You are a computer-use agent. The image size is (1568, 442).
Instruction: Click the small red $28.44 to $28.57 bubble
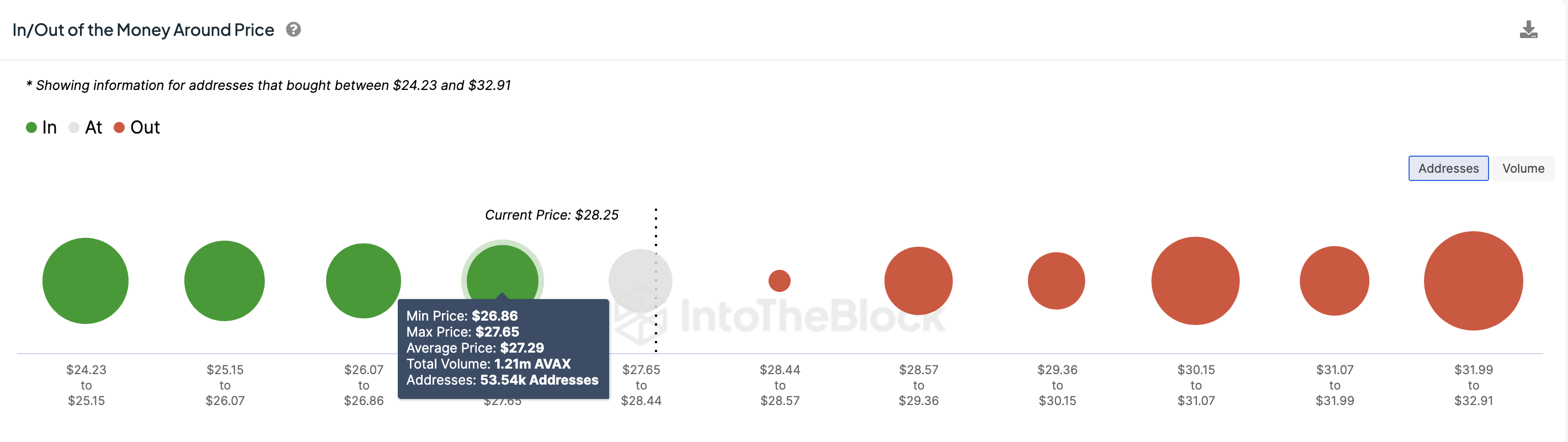[x=779, y=281]
